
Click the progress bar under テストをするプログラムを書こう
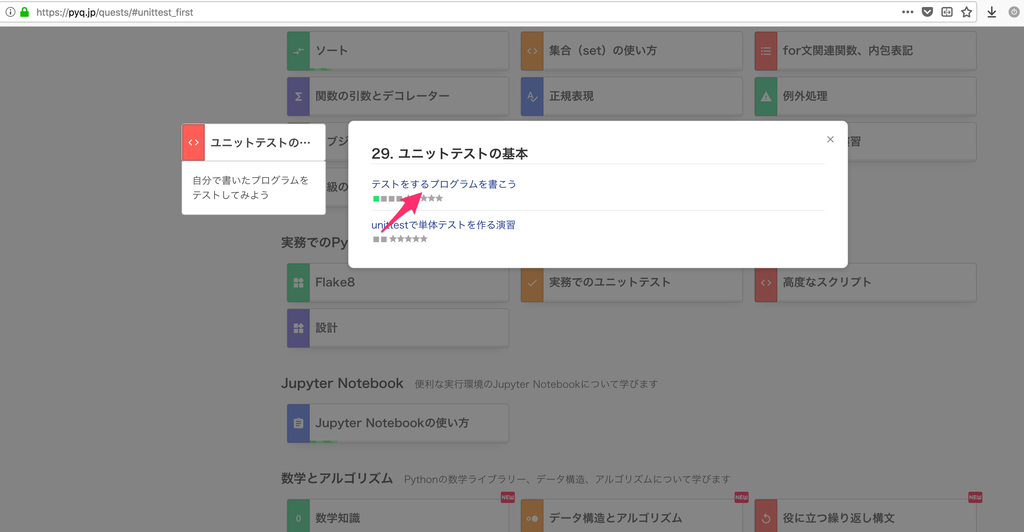pyautogui.click(x=408, y=198)
